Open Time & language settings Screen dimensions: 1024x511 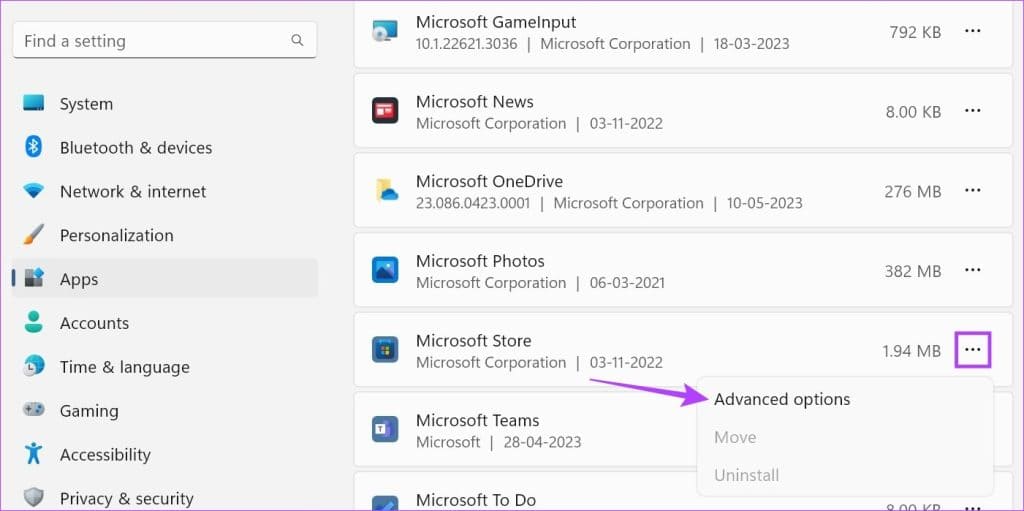(124, 367)
